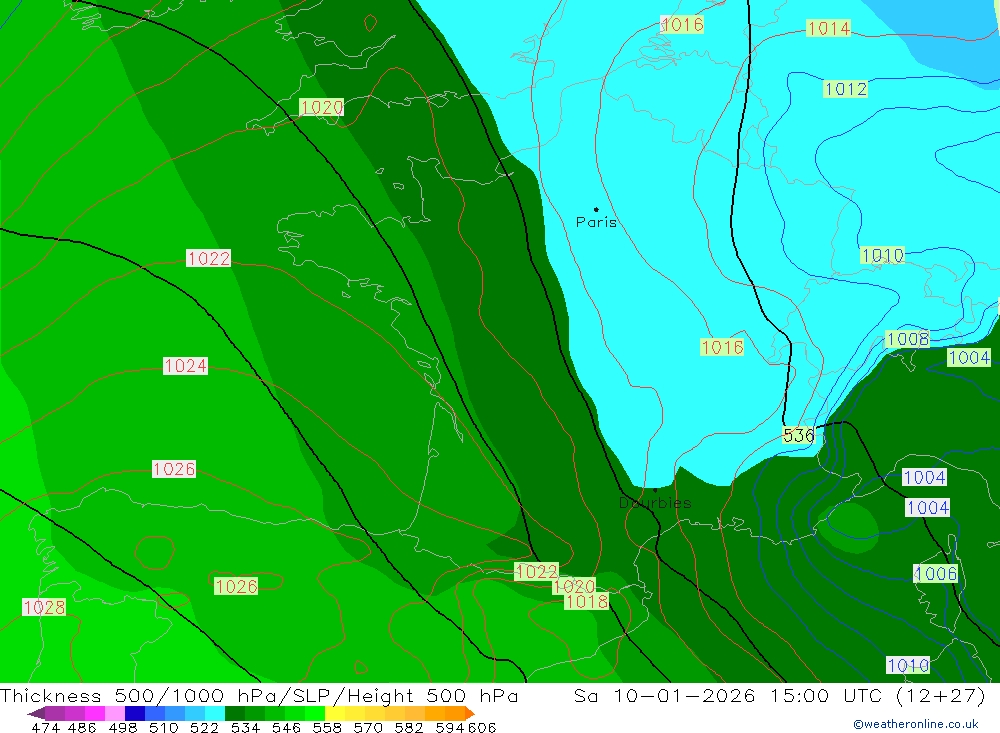Click the light pink legend swatch
The width and height of the screenshot is (1000, 733).
coord(115,713)
